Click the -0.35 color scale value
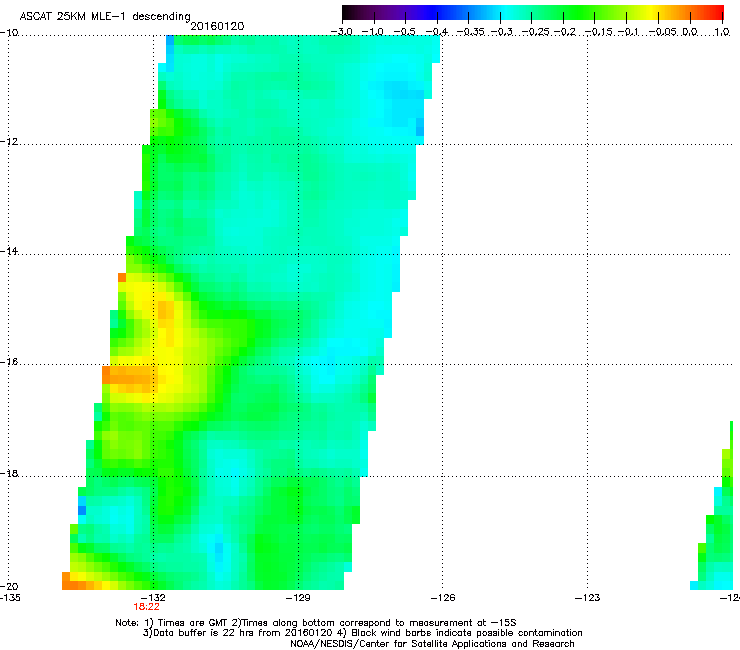 tap(471, 32)
